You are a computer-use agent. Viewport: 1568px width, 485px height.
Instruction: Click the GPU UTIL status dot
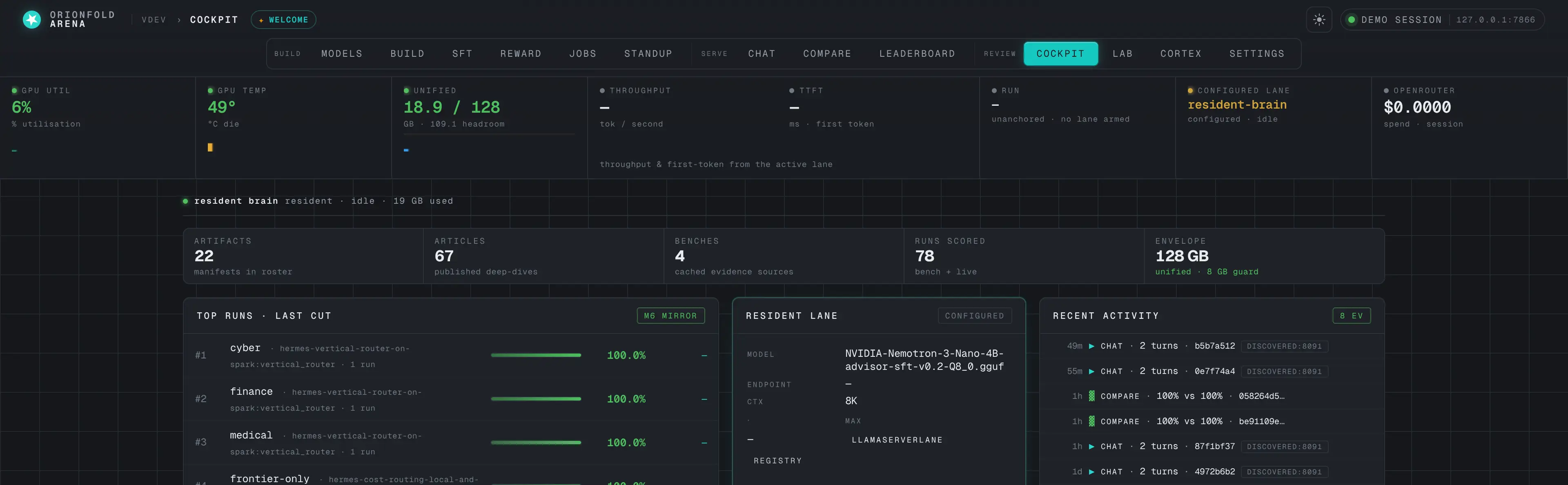15,91
